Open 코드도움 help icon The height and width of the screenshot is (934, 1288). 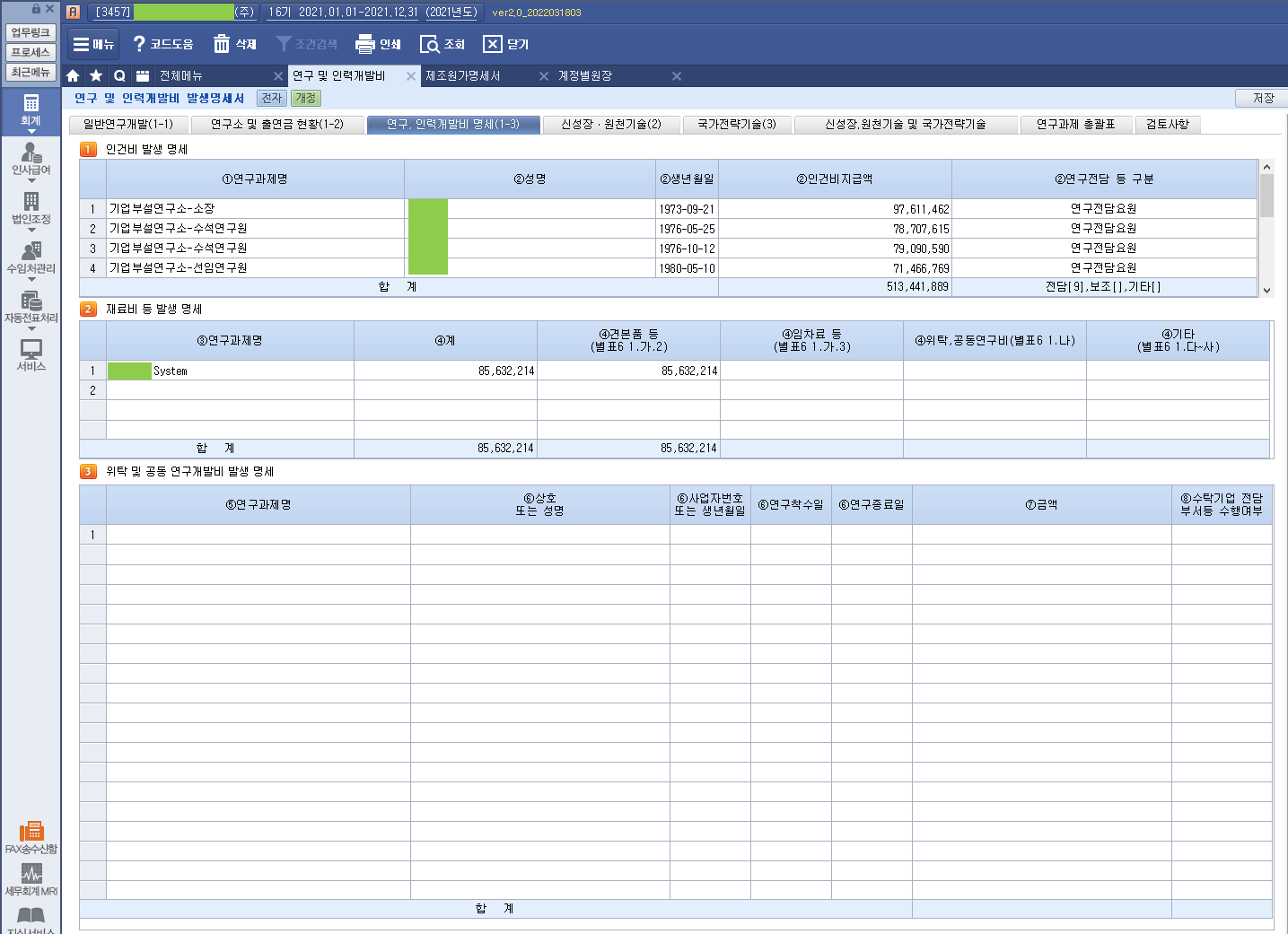click(139, 44)
